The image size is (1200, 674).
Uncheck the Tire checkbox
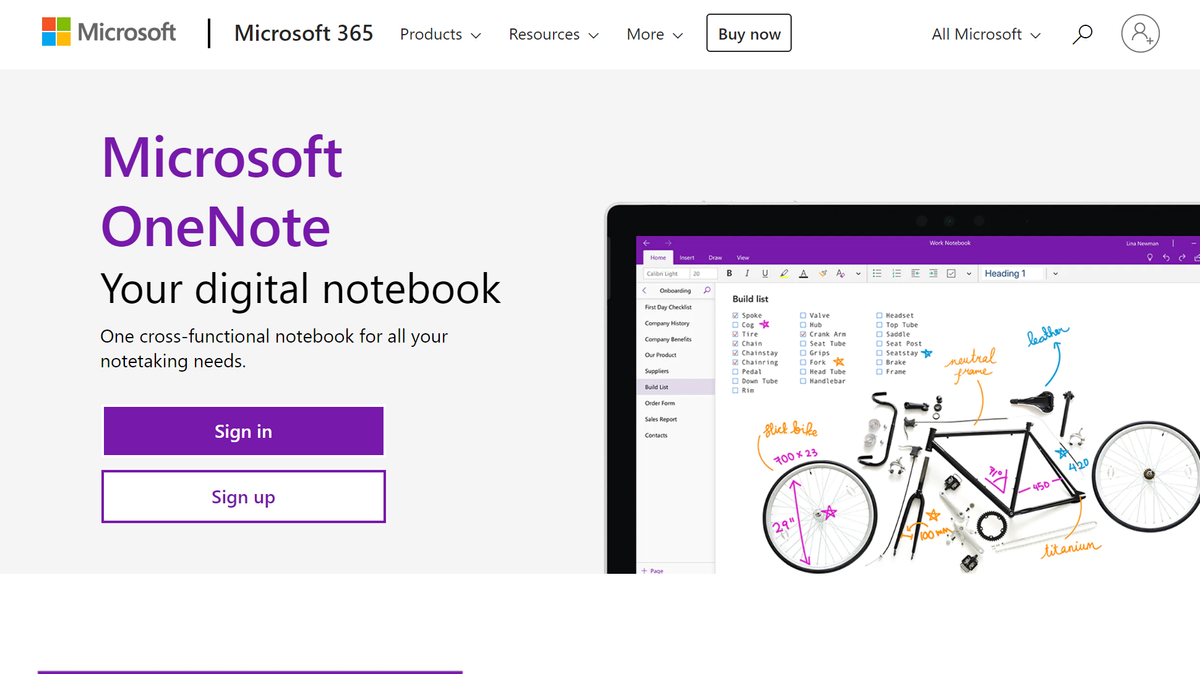[735, 334]
